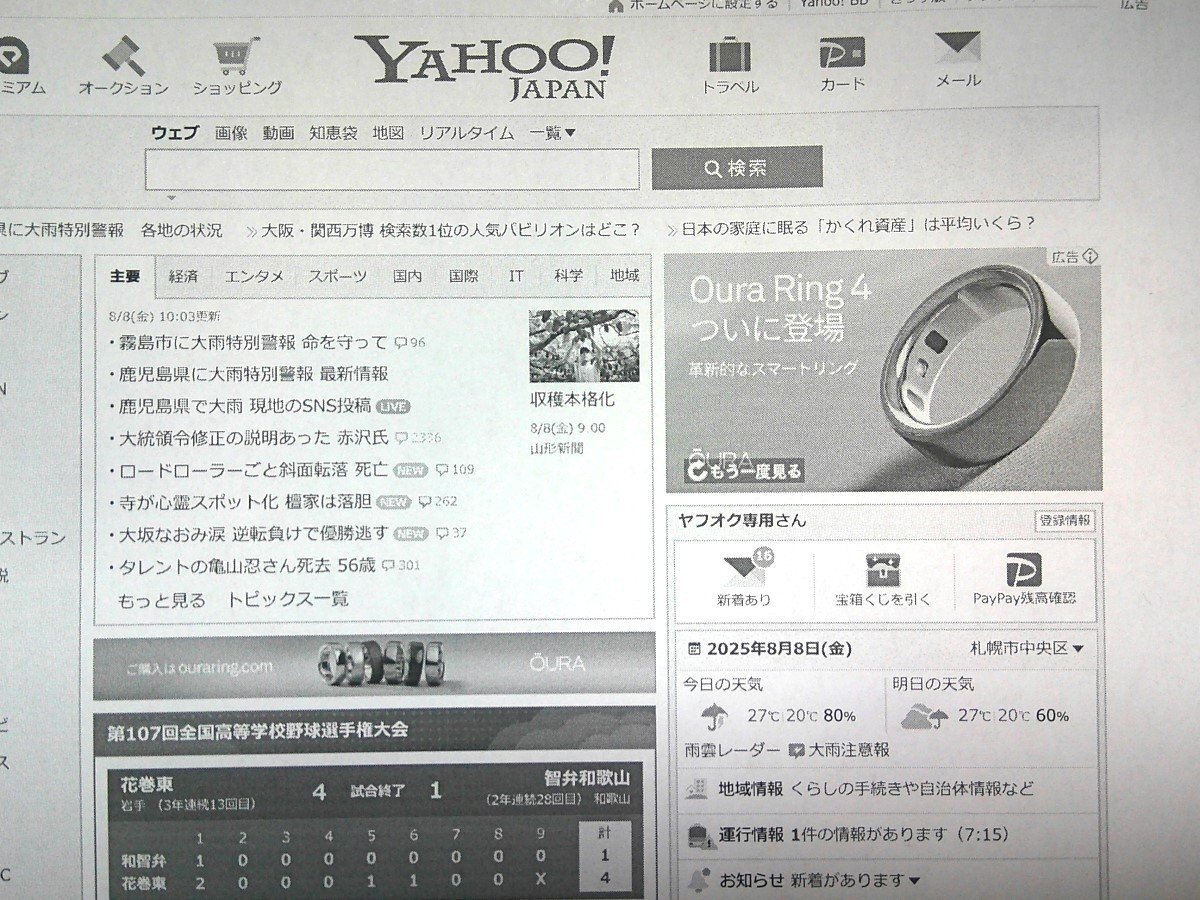Expand the small arrow below search box

point(171,197)
